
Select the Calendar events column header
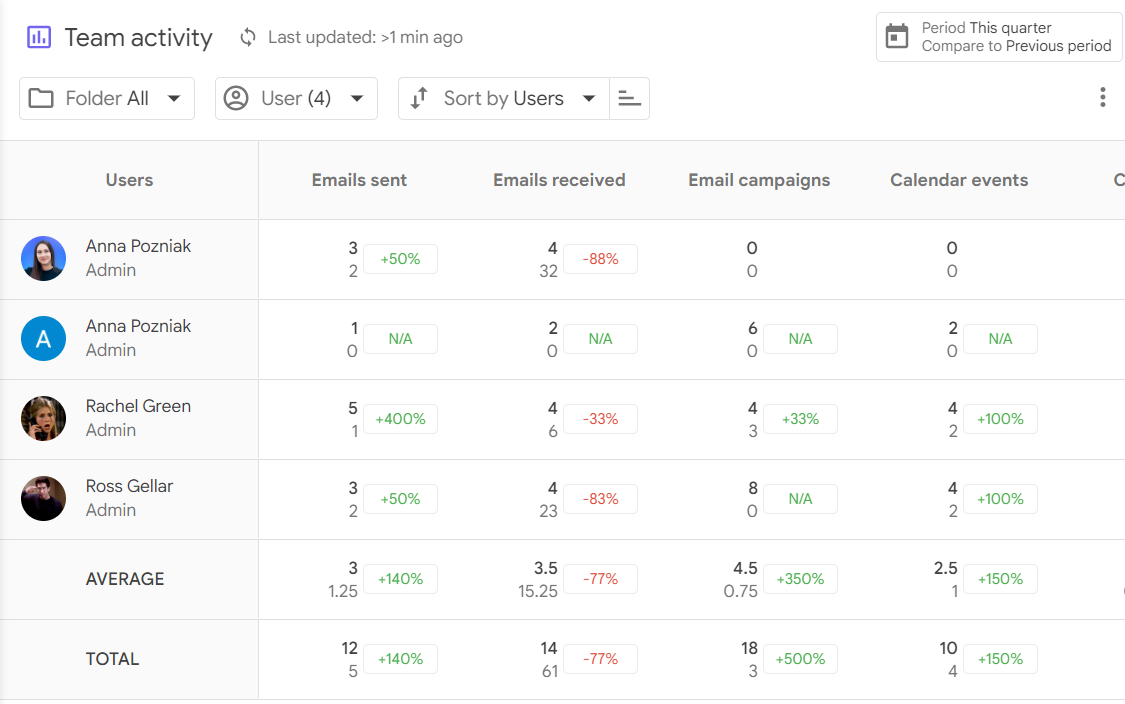(959, 180)
